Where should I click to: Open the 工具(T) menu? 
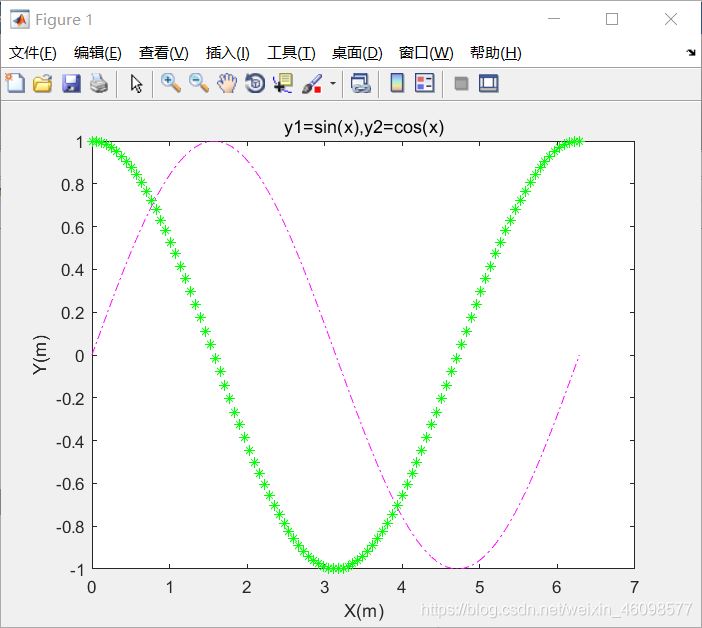291,53
